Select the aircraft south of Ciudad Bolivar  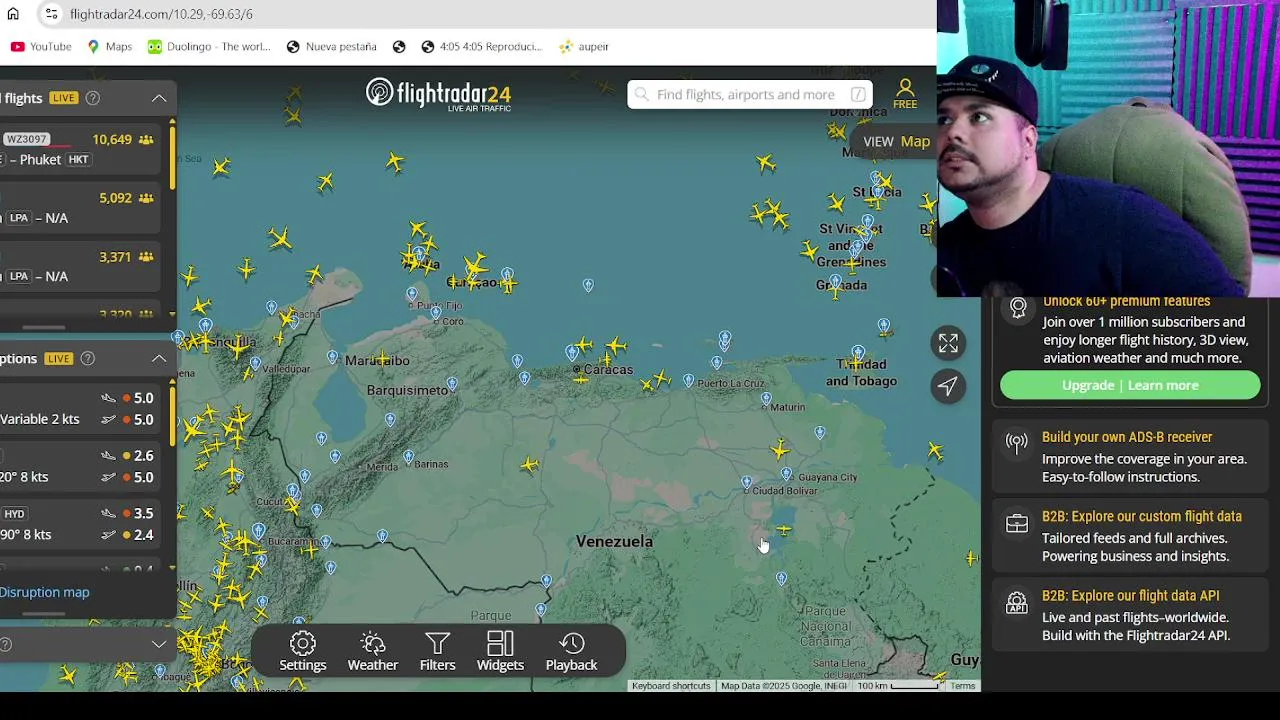click(x=783, y=530)
